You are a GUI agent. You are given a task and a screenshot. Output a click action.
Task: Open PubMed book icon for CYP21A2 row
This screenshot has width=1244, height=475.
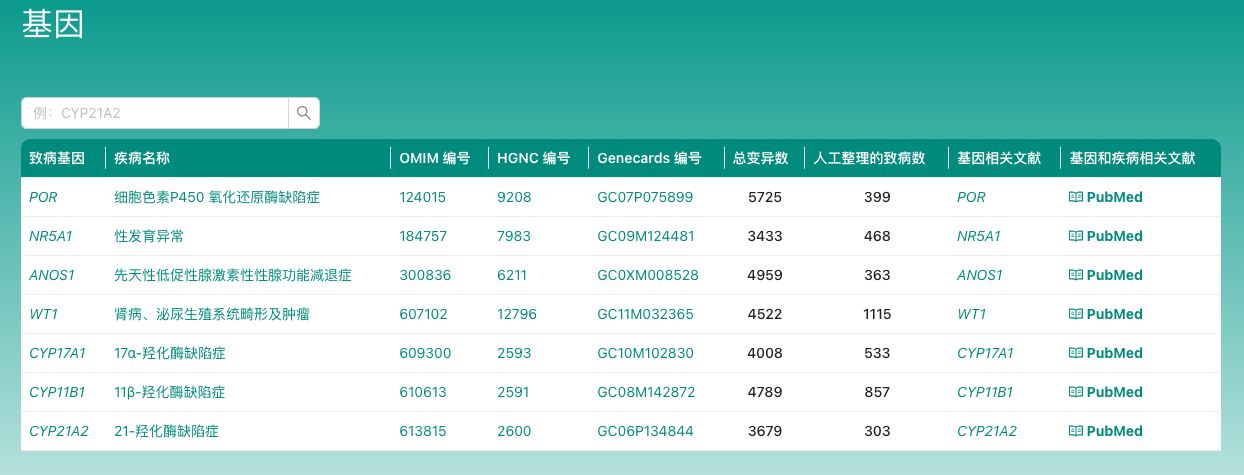(x=1076, y=431)
